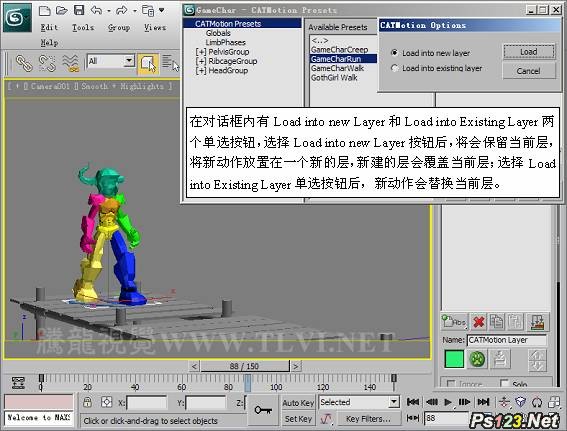Click the big Set Keys key icon

coord(263,410)
